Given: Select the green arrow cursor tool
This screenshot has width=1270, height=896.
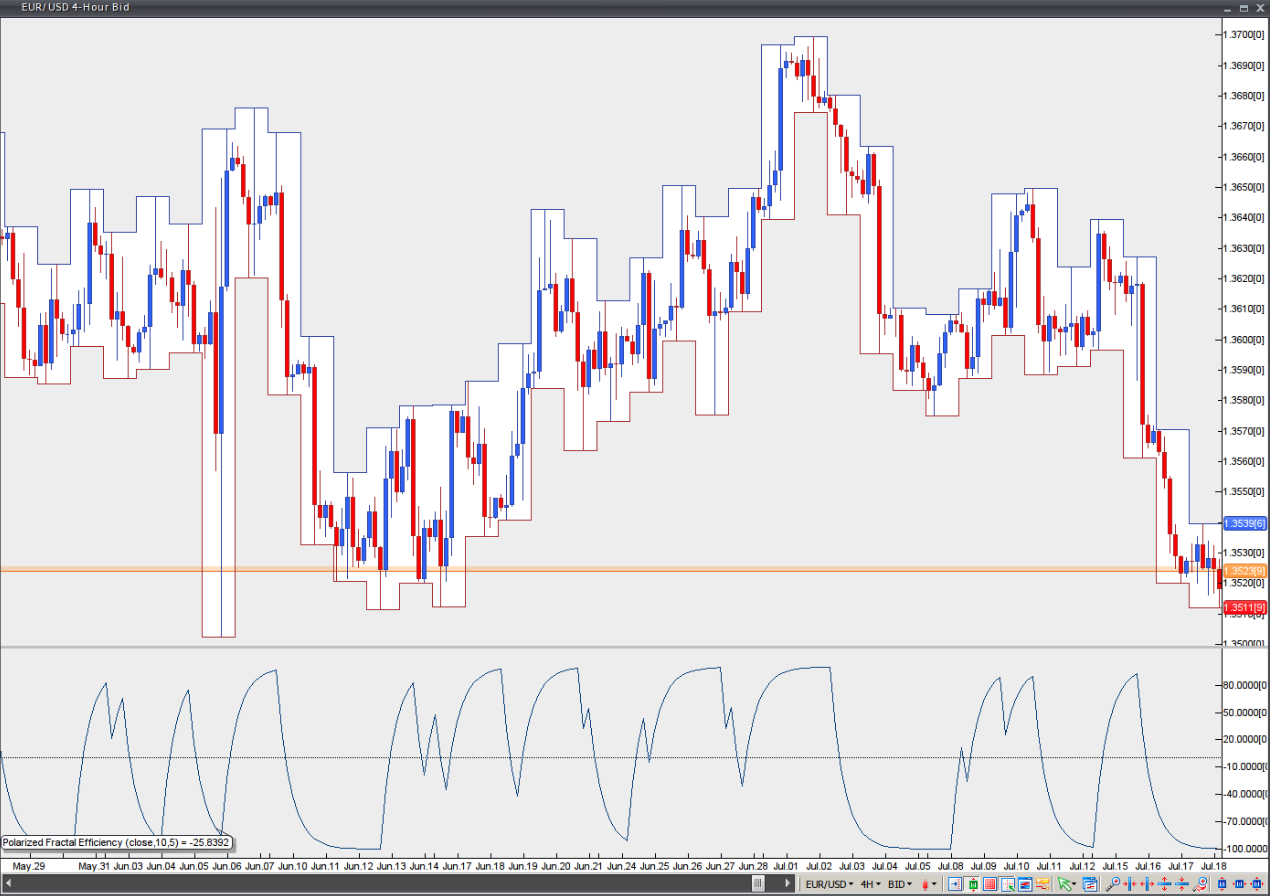Looking at the screenshot, I should (x=1064, y=884).
